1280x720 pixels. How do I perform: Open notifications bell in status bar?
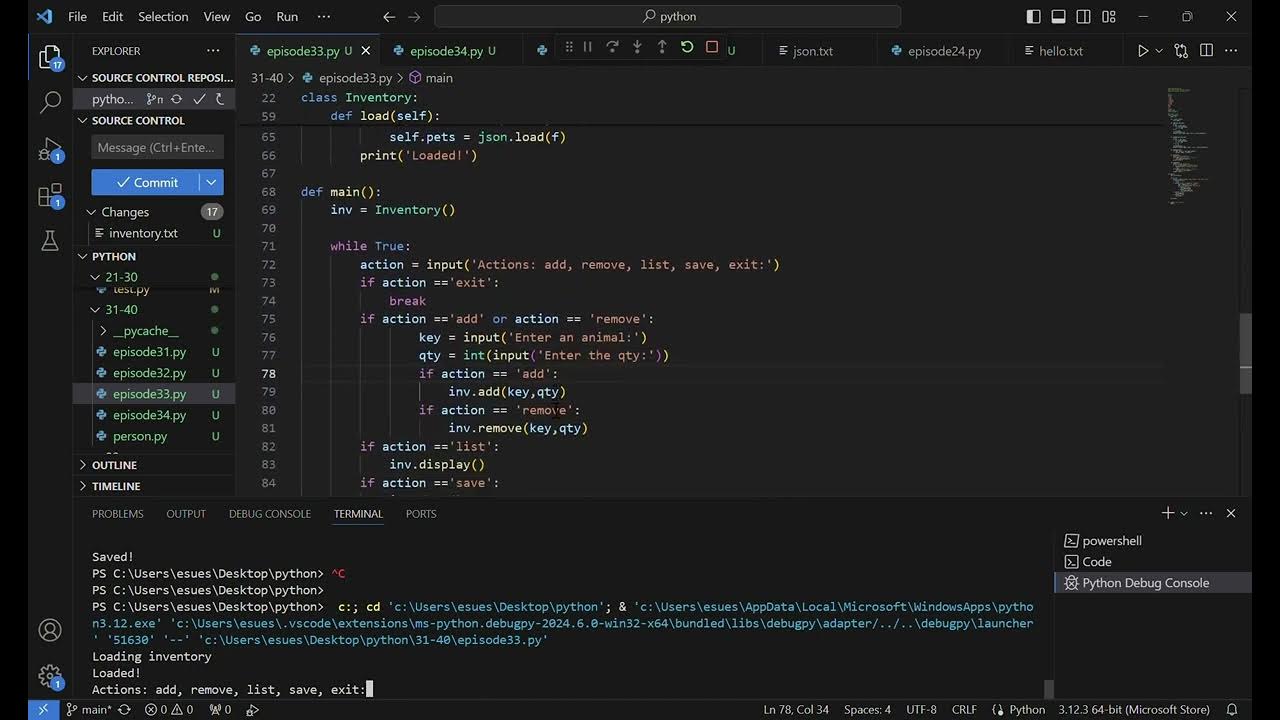1233,710
